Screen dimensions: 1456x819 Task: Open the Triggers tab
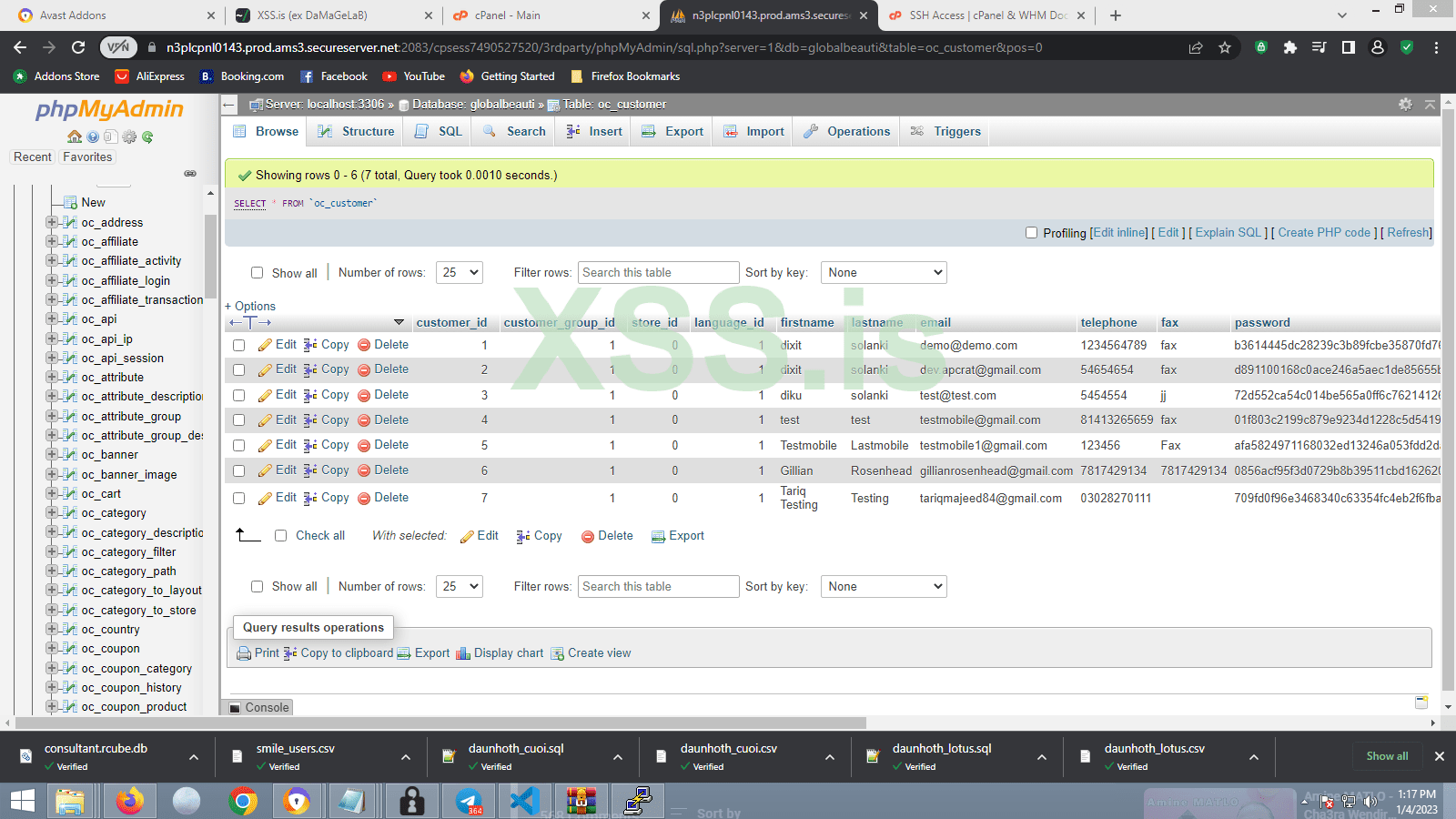coord(945,132)
